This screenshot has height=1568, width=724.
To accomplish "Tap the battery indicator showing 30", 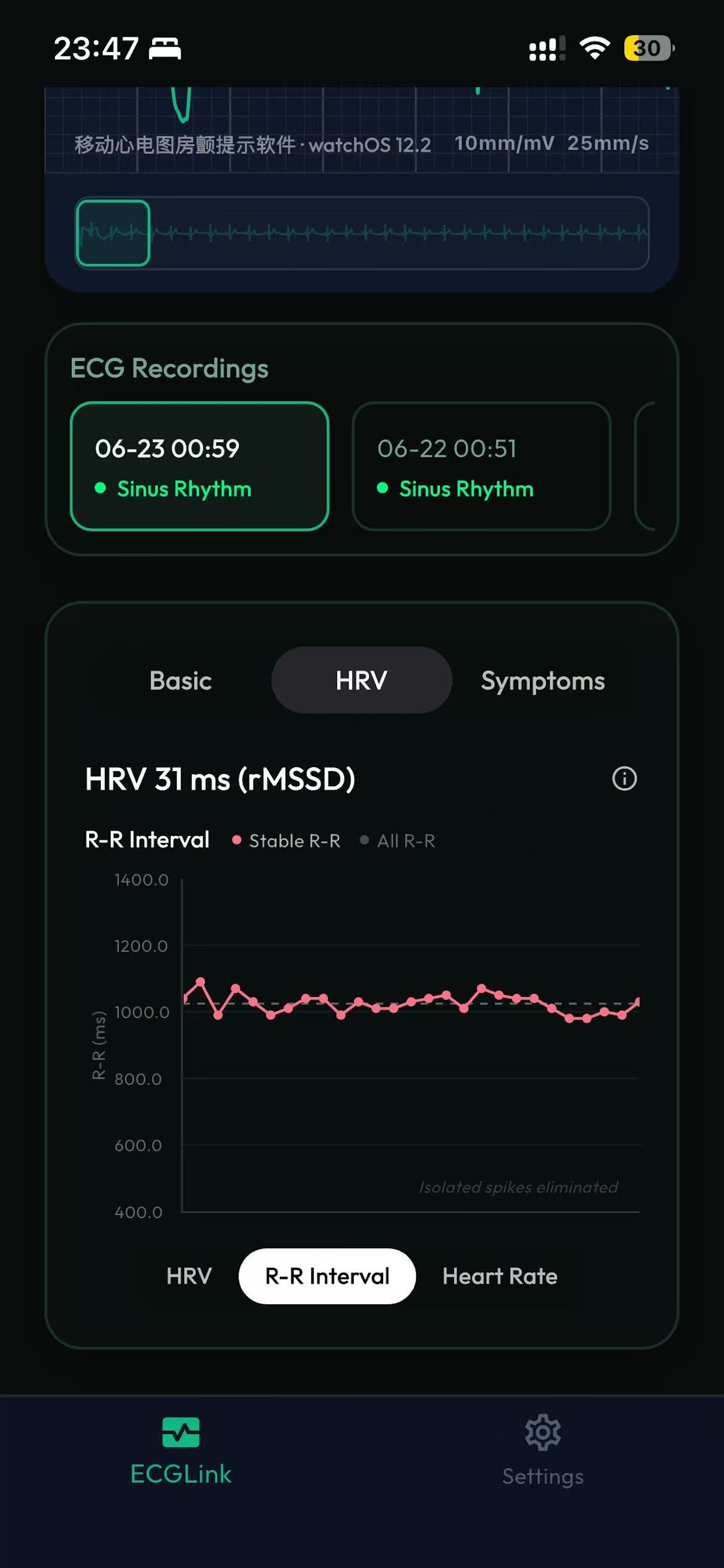I will [649, 48].
